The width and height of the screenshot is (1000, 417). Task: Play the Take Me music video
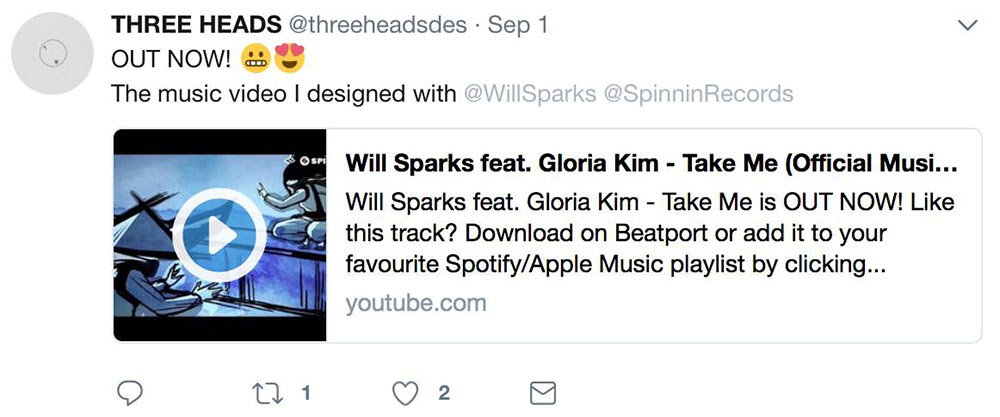(x=219, y=236)
